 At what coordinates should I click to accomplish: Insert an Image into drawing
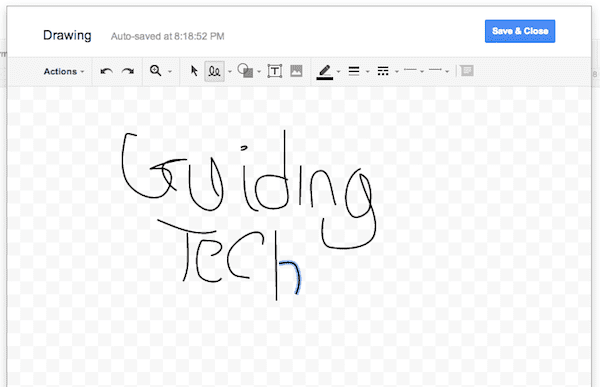296,71
